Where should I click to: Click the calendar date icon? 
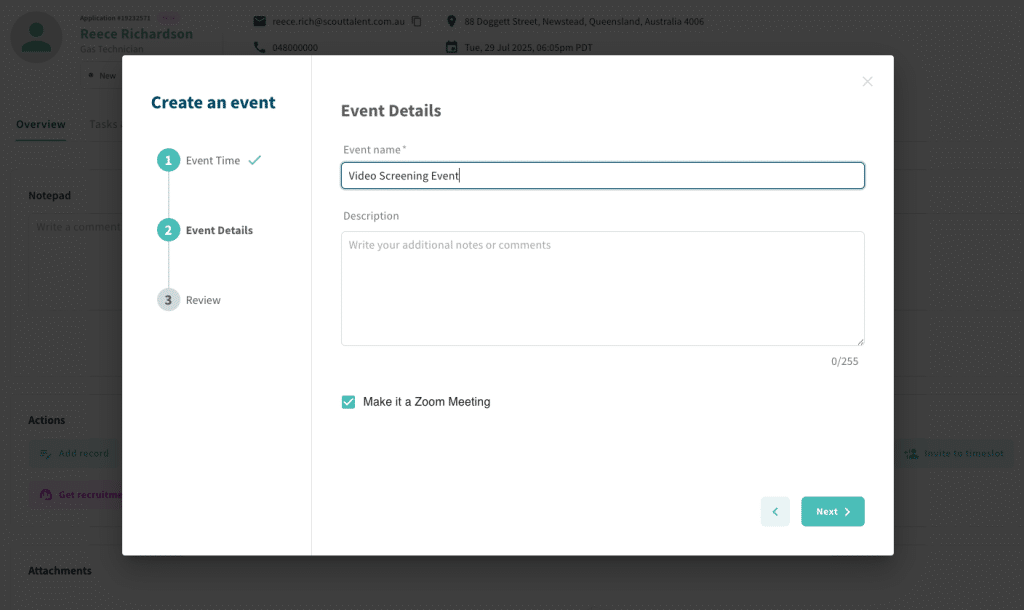(x=452, y=47)
